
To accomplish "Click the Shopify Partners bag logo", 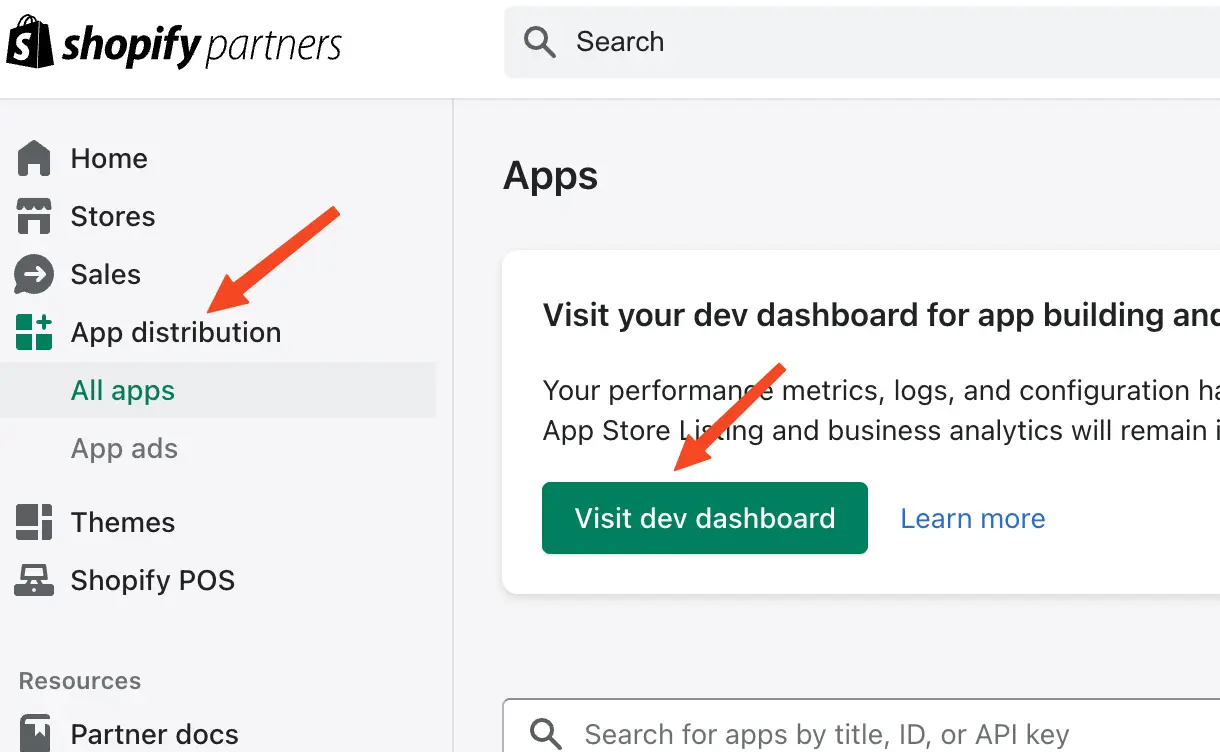I will click(x=30, y=43).
